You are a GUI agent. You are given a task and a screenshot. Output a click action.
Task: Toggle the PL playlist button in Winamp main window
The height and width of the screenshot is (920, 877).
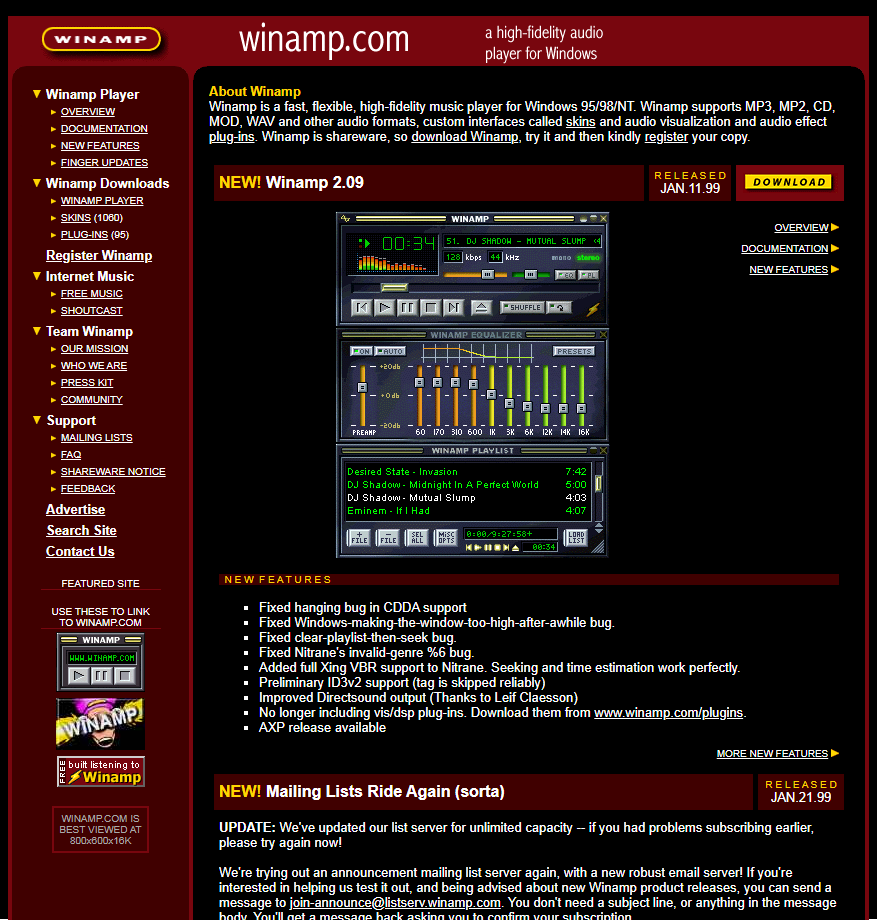point(588,275)
